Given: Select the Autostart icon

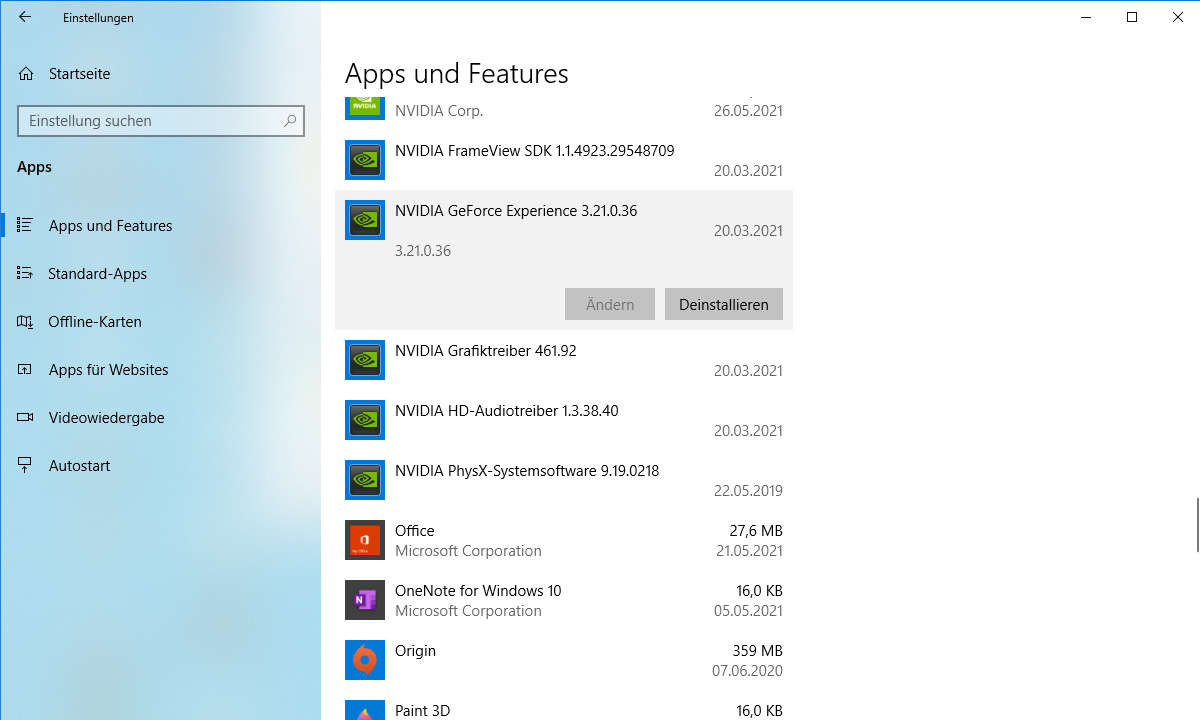Looking at the screenshot, I should (x=26, y=465).
